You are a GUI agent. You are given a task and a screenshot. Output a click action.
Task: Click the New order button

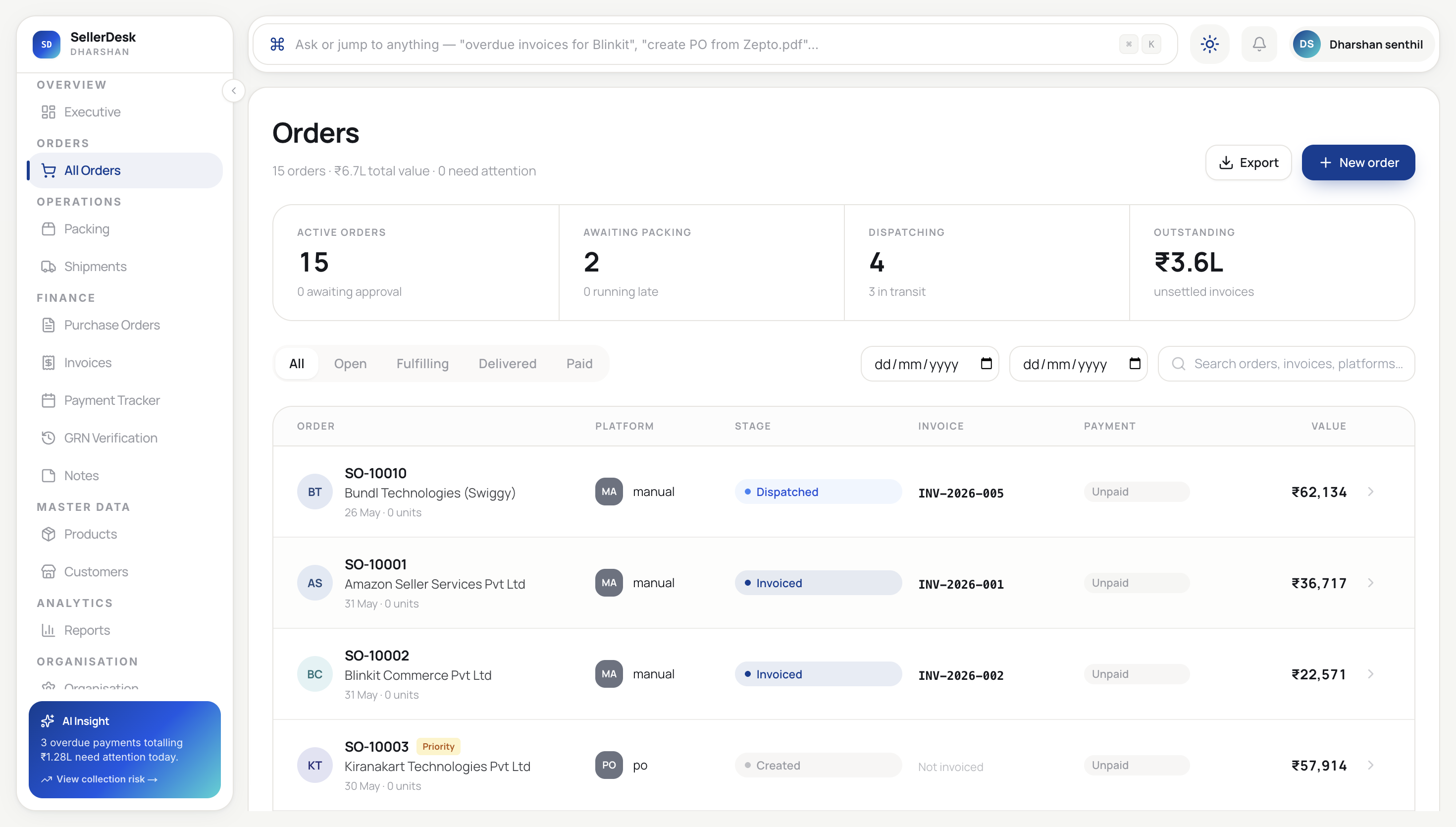pos(1358,163)
